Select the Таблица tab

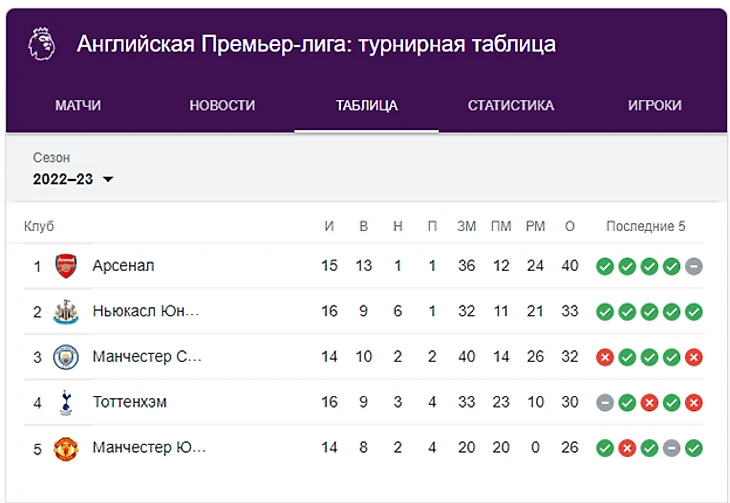[x=366, y=105]
